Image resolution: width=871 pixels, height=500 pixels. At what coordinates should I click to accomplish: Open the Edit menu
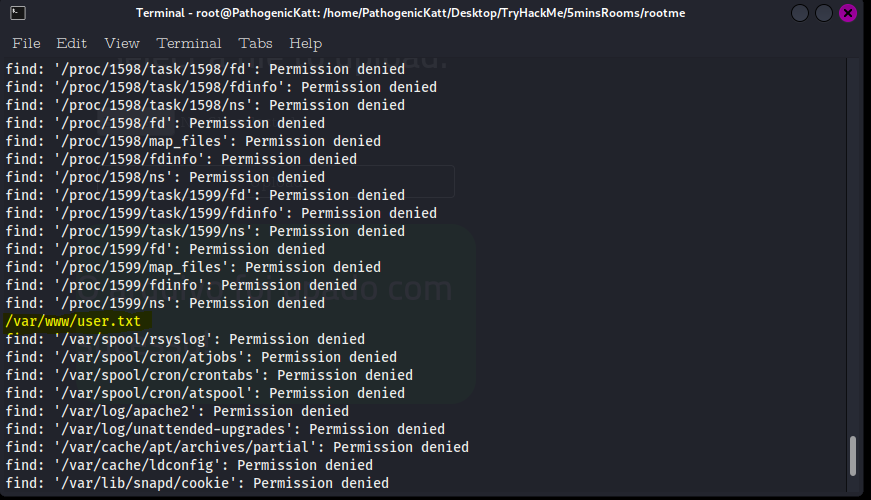(x=71, y=43)
